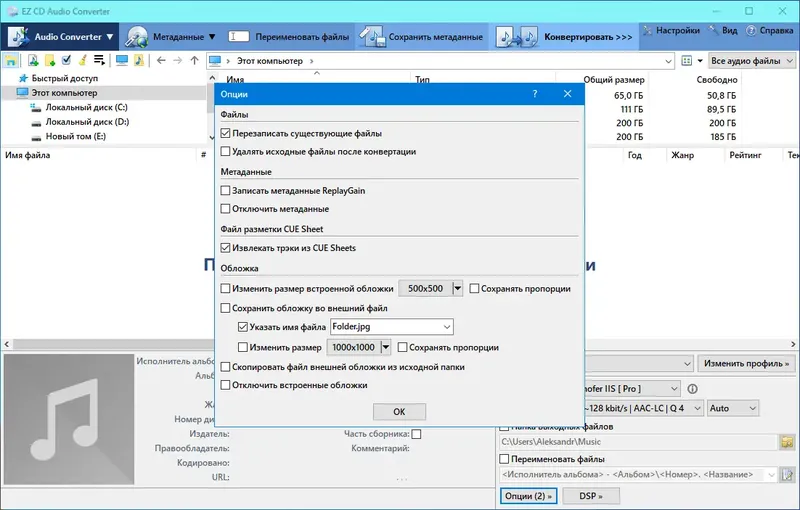Click the Этот компьютер breadcrumb in address bar
The height and width of the screenshot is (510, 800).
coord(270,61)
